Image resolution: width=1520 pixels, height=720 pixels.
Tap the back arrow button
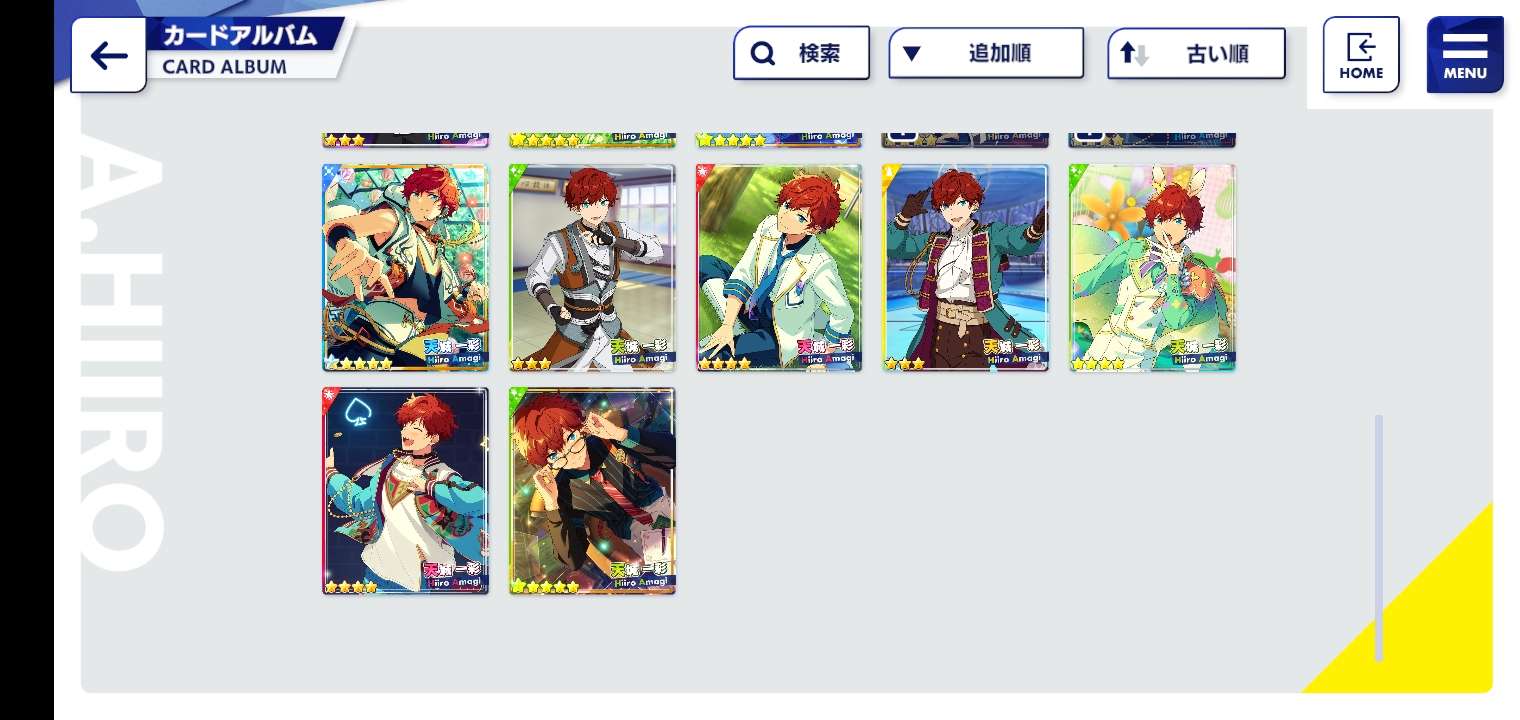pos(108,56)
